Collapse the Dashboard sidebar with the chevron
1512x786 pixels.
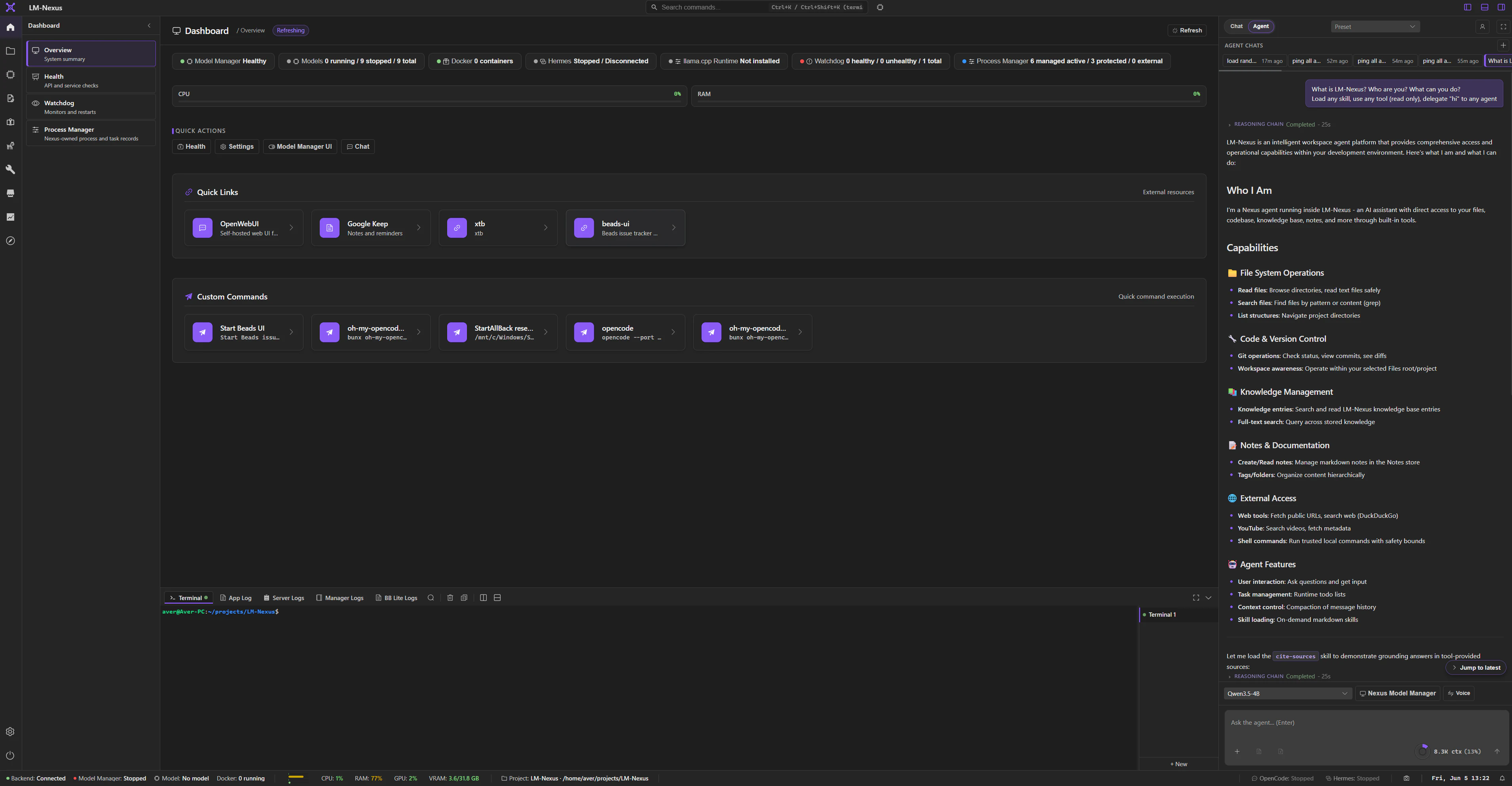(149, 26)
